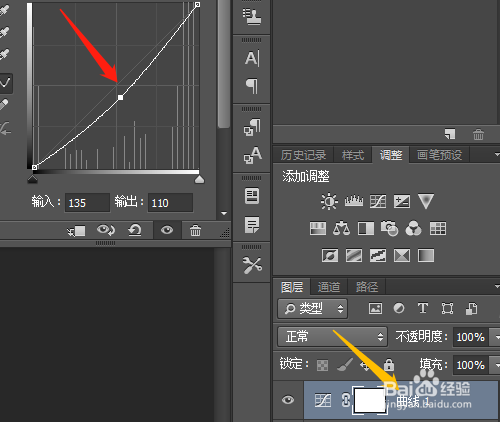The height and width of the screenshot is (422, 500).
Task: Click the 输入 value field showing 135
Action: (x=87, y=203)
